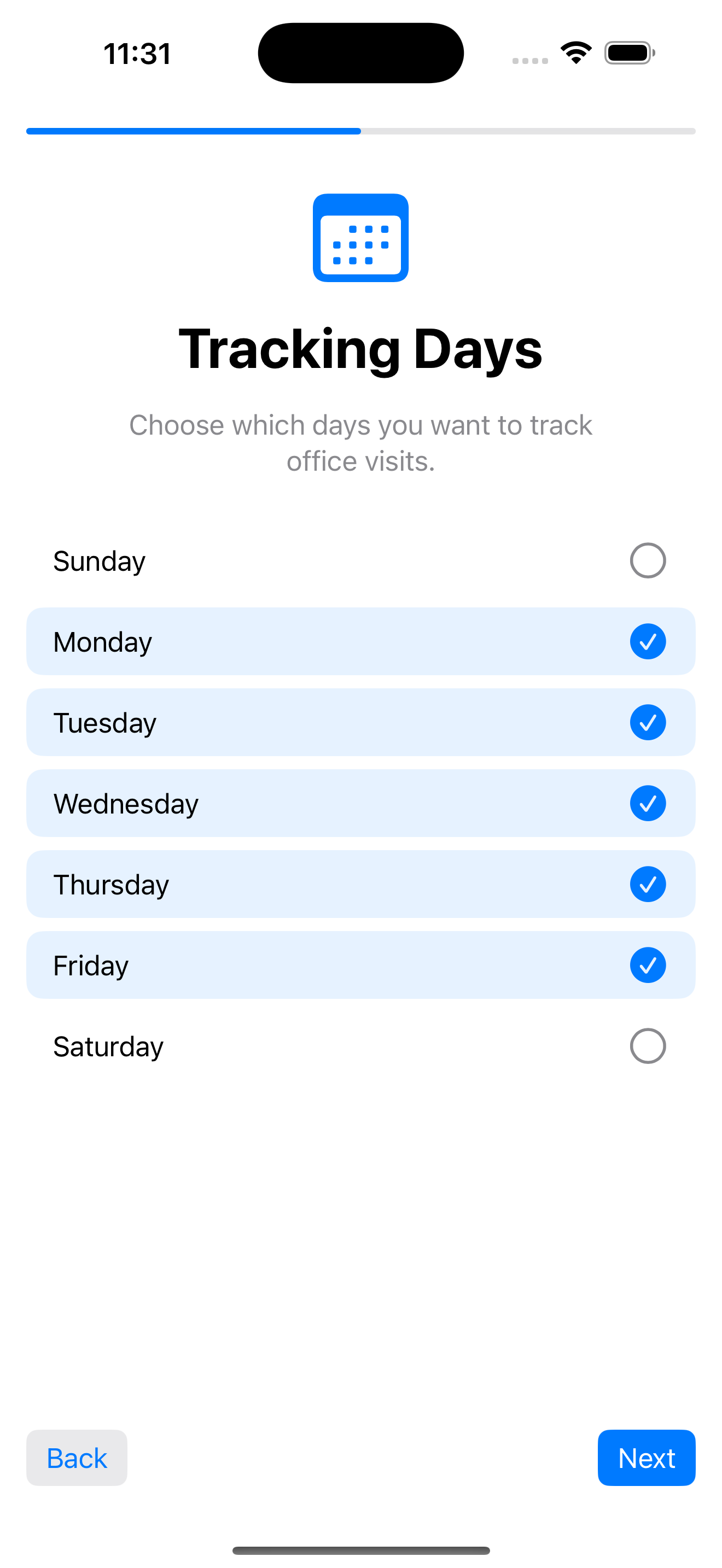The width and height of the screenshot is (722, 1568).
Task: Uncheck the Friday checkmark
Action: pos(647,965)
